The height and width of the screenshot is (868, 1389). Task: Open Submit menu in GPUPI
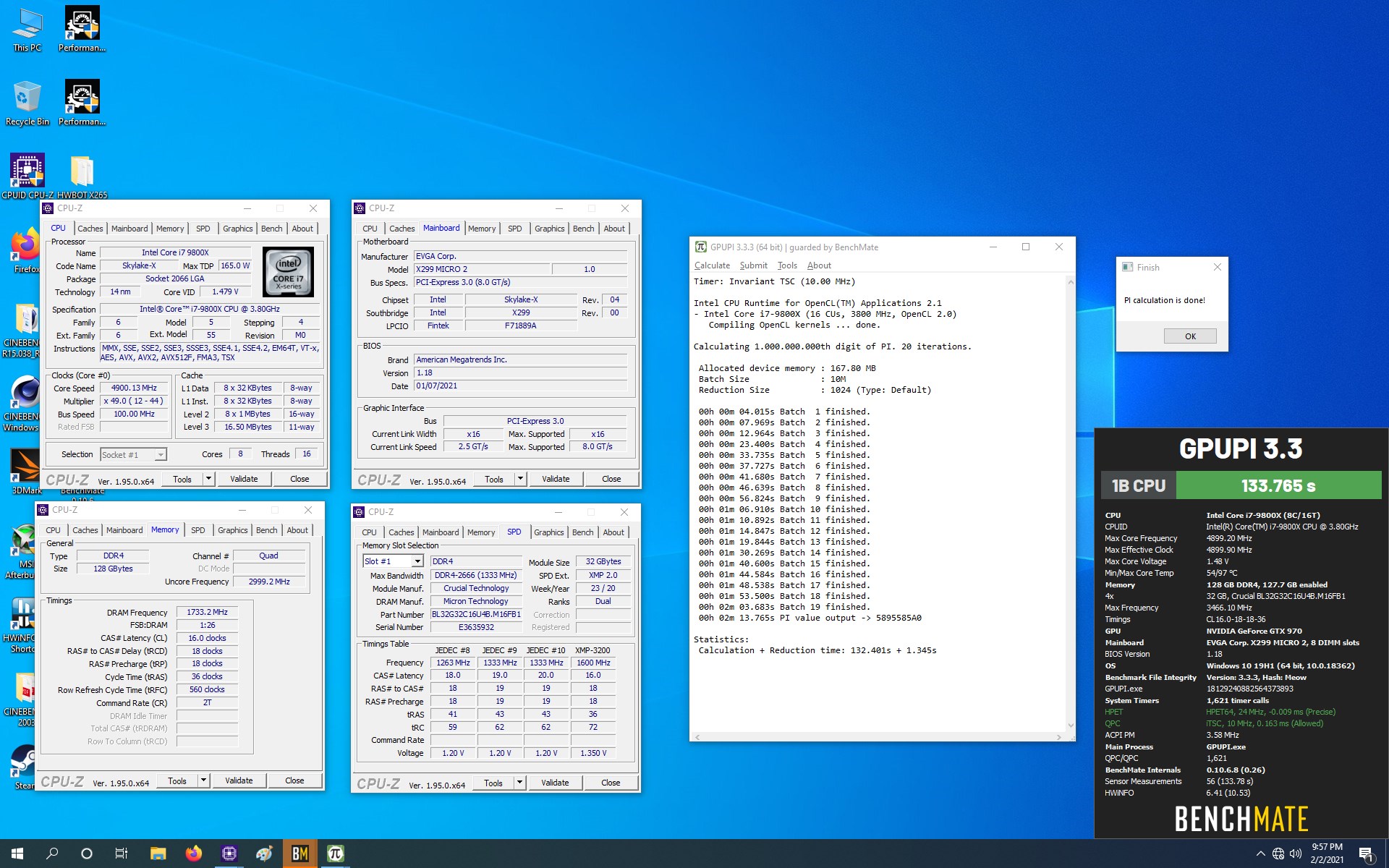tap(753, 265)
